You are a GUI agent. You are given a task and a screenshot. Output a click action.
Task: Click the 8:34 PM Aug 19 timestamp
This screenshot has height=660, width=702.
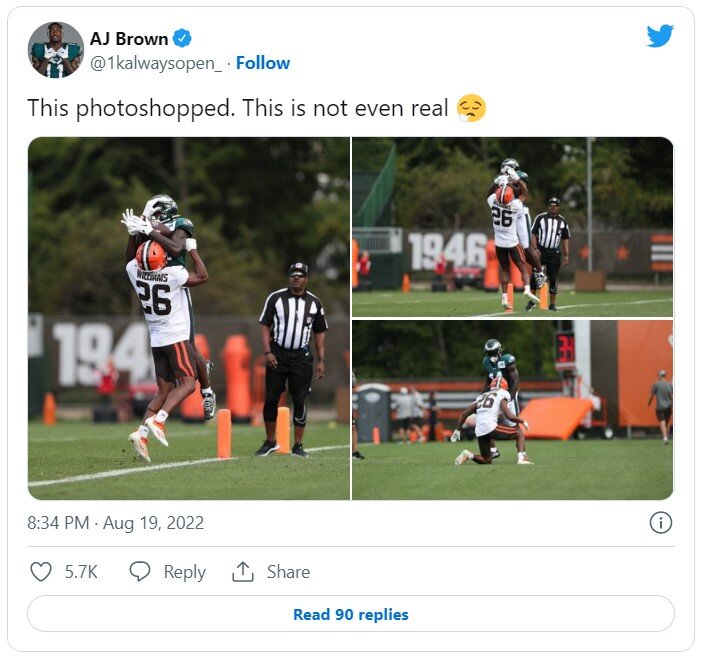tap(116, 523)
